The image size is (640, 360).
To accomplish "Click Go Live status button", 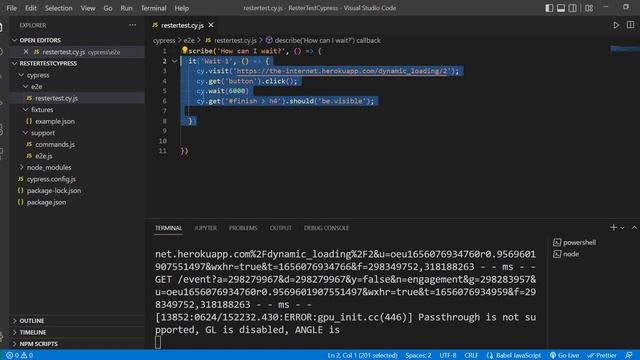I will coord(564,356).
